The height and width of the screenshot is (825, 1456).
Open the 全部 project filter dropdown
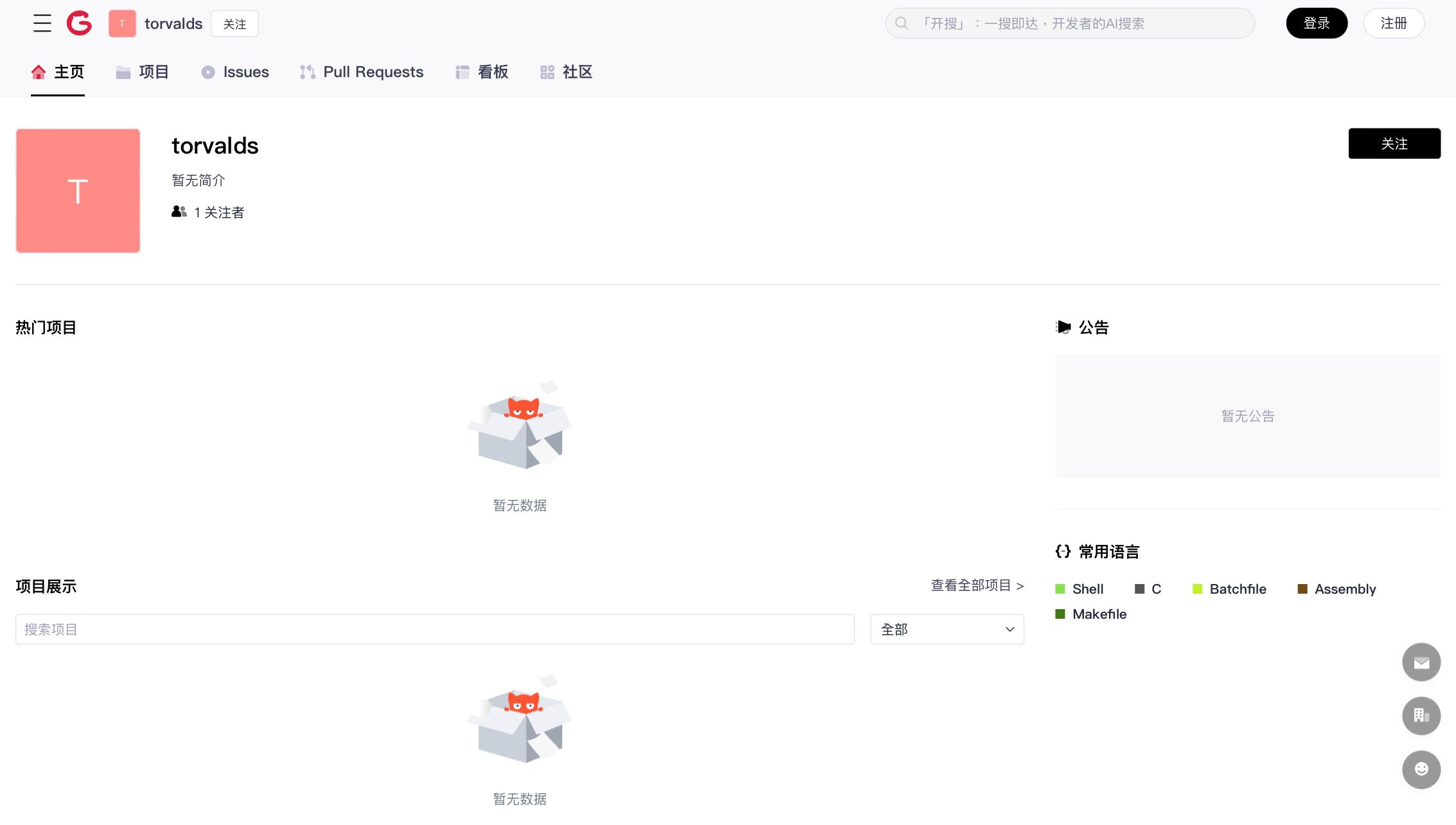(x=946, y=629)
